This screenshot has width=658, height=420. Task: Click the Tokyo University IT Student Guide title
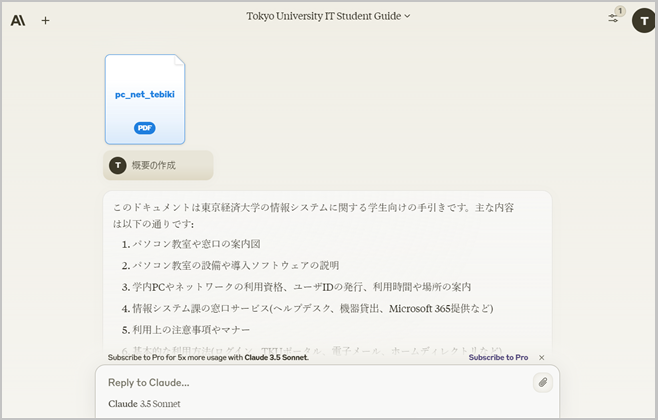click(323, 16)
